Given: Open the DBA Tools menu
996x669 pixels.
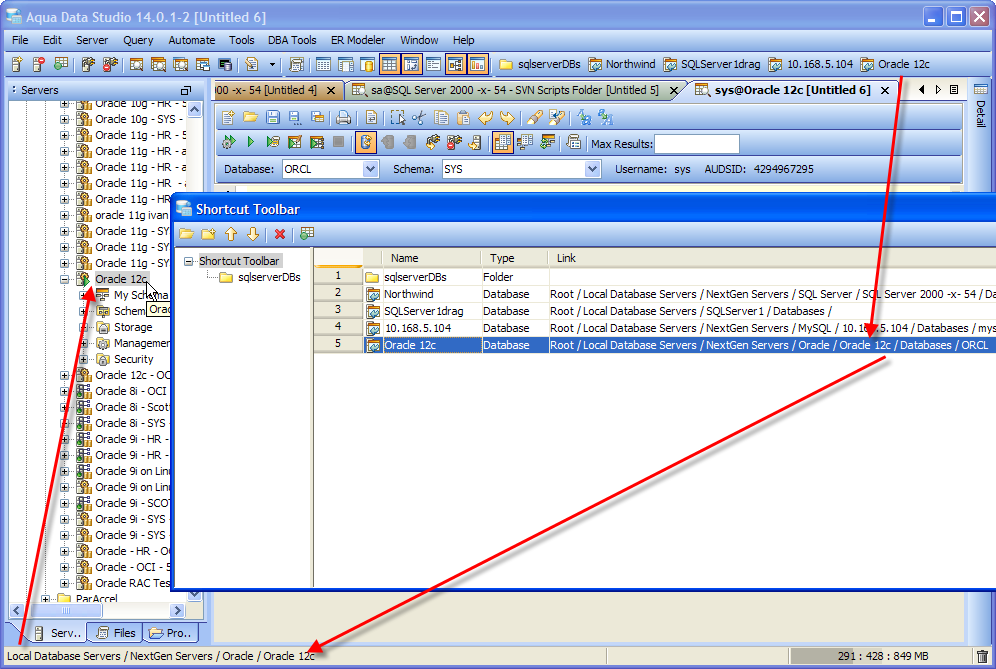Looking at the screenshot, I should (292, 40).
